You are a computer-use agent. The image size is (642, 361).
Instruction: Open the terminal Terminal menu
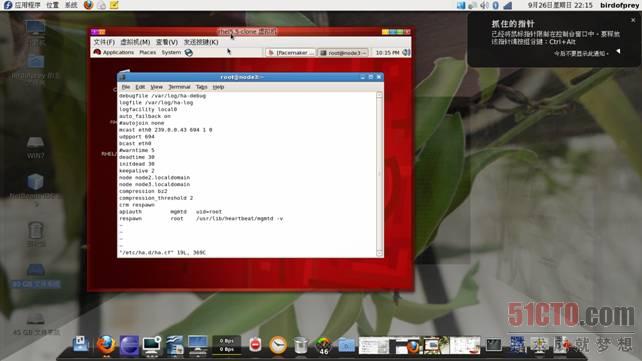179,87
